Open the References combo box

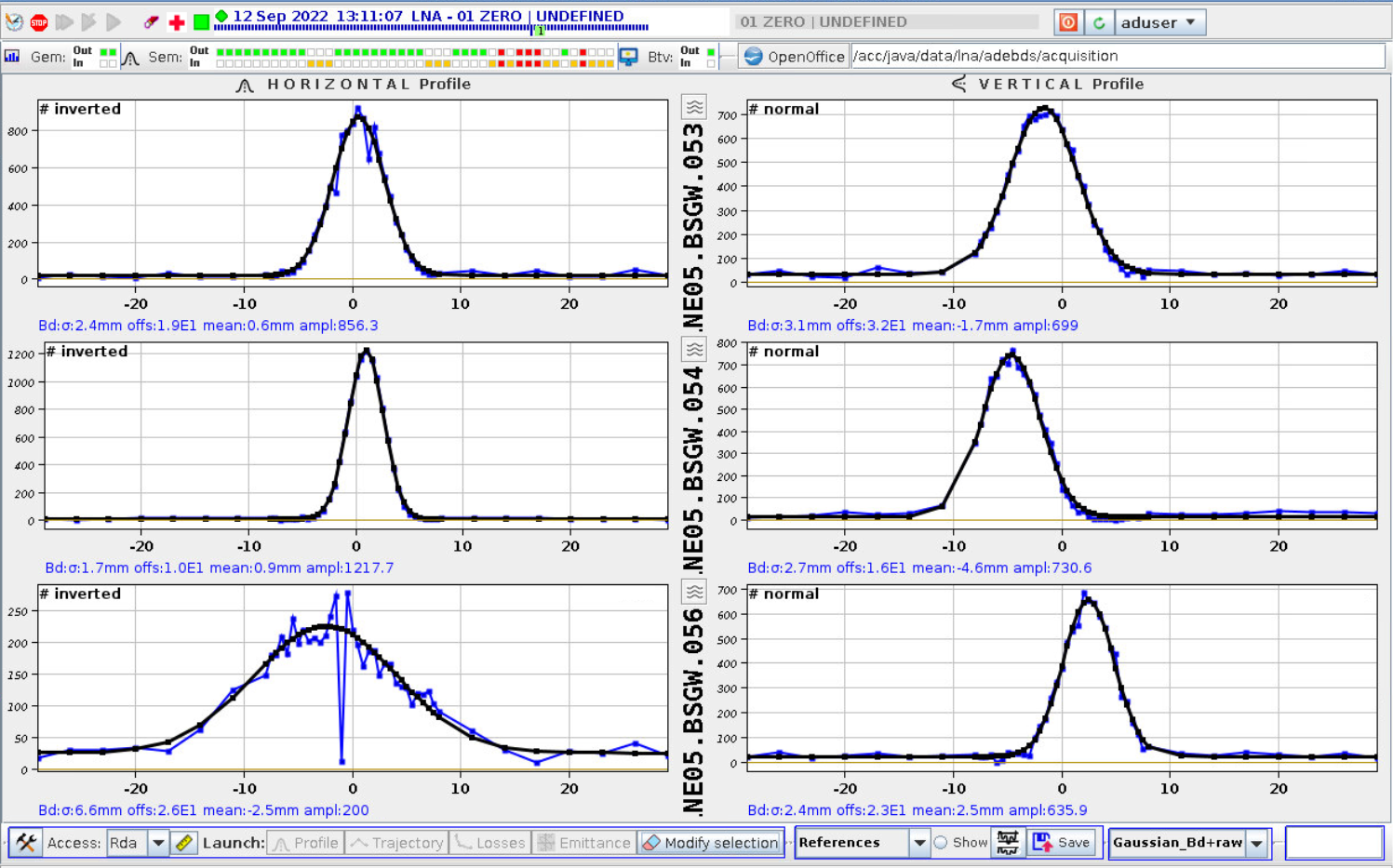918,843
